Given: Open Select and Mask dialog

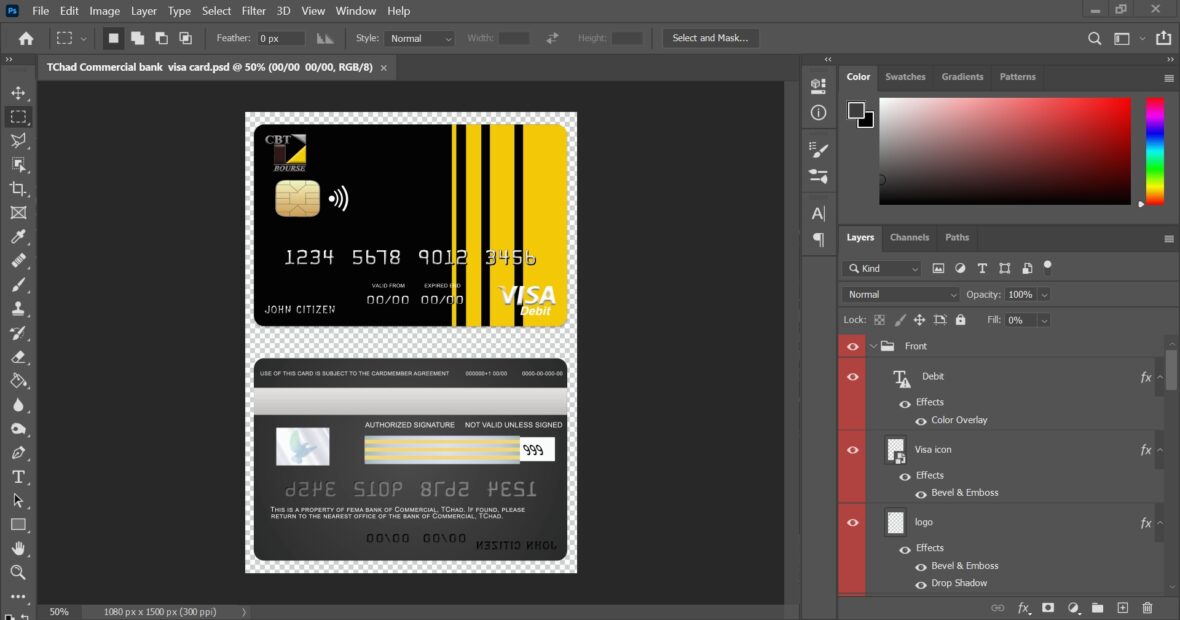Looking at the screenshot, I should 710,37.
